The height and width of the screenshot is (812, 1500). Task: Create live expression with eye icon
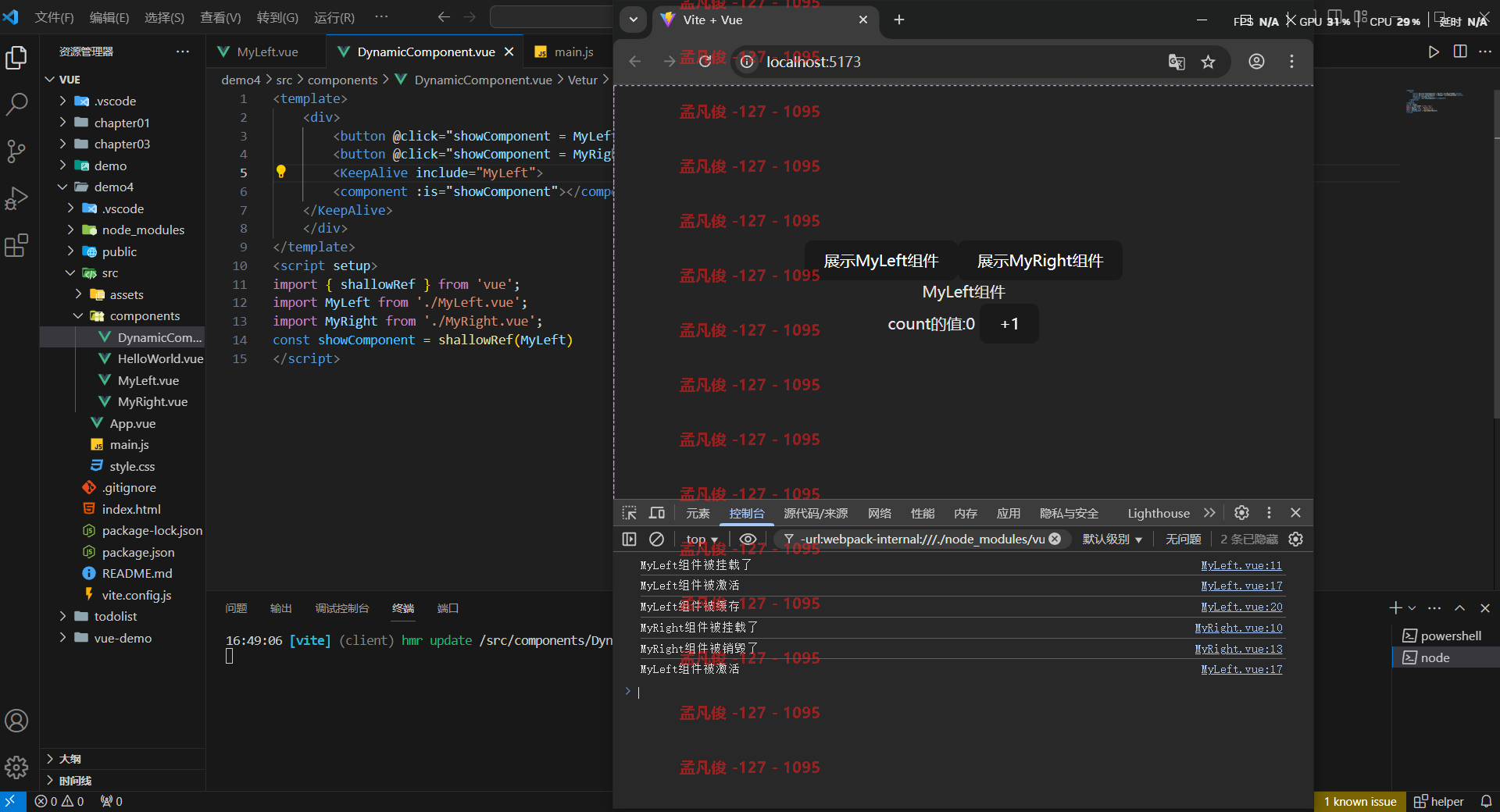pos(748,540)
